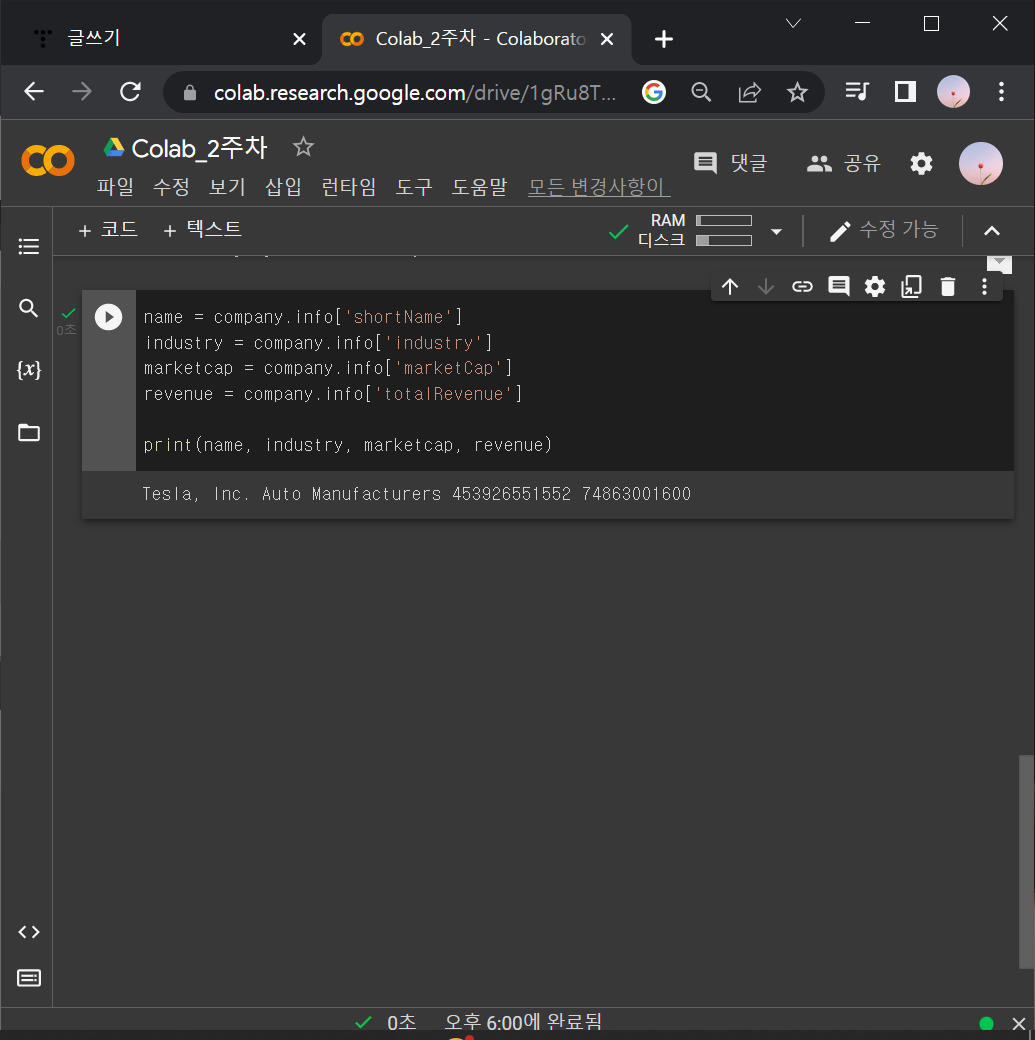1035x1040 pixels.
Task: Open the 런타임 menu
Action: tap(348, 187)
